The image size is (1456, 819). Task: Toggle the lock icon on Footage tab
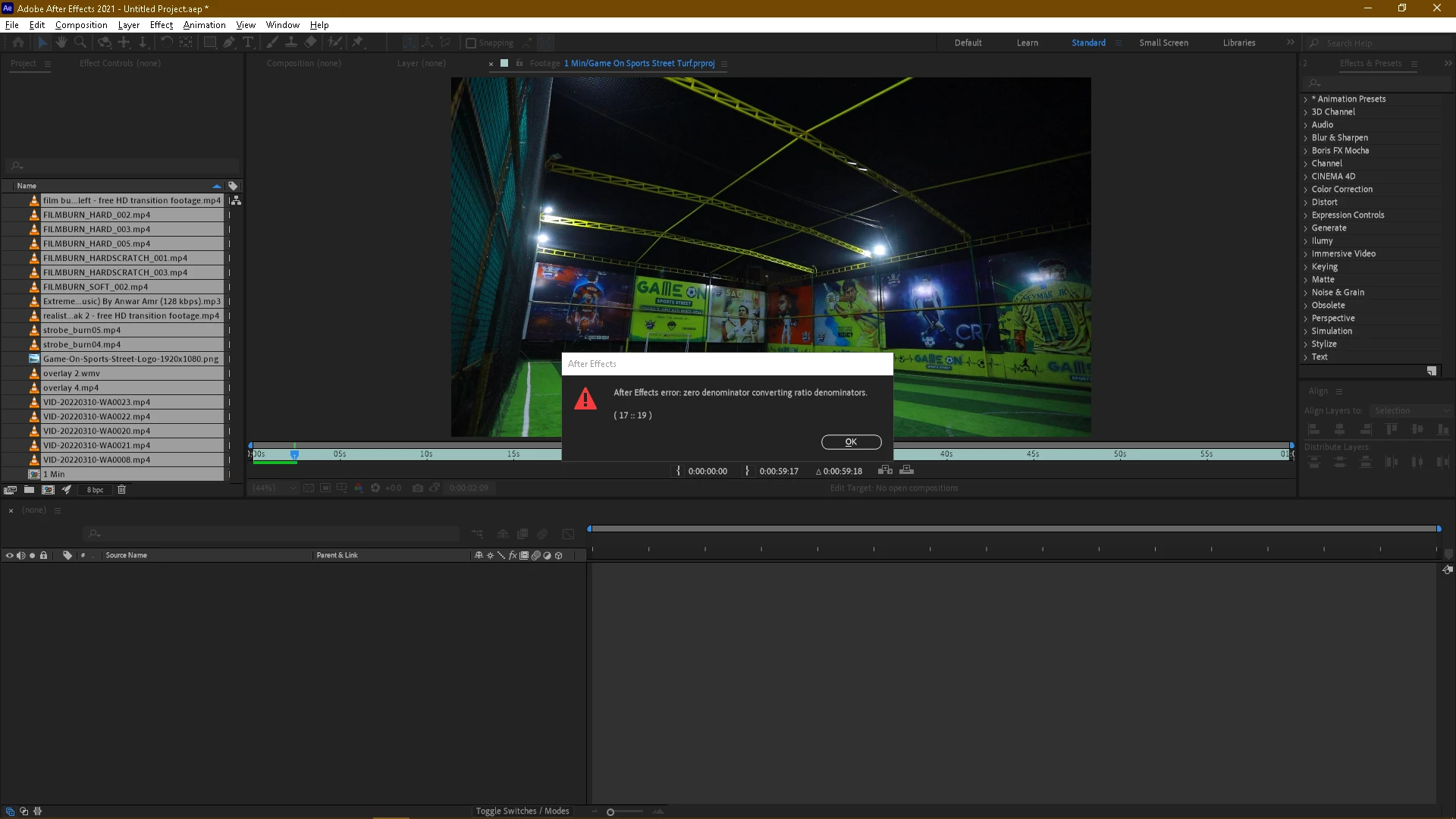point(519,63)
